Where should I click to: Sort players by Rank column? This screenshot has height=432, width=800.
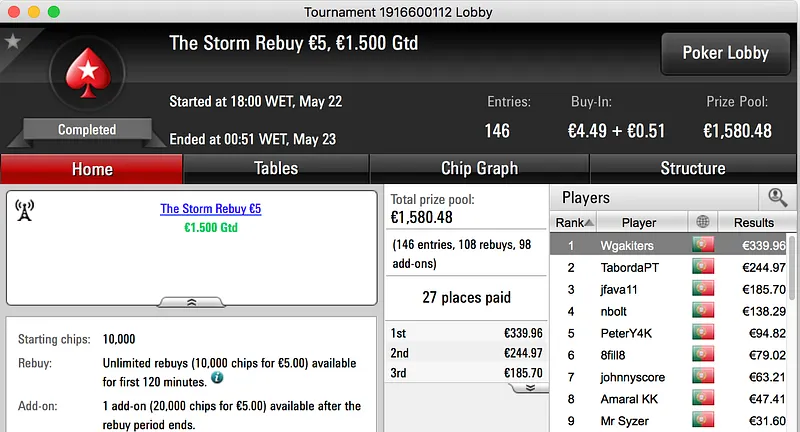click(x=574, y=222)
